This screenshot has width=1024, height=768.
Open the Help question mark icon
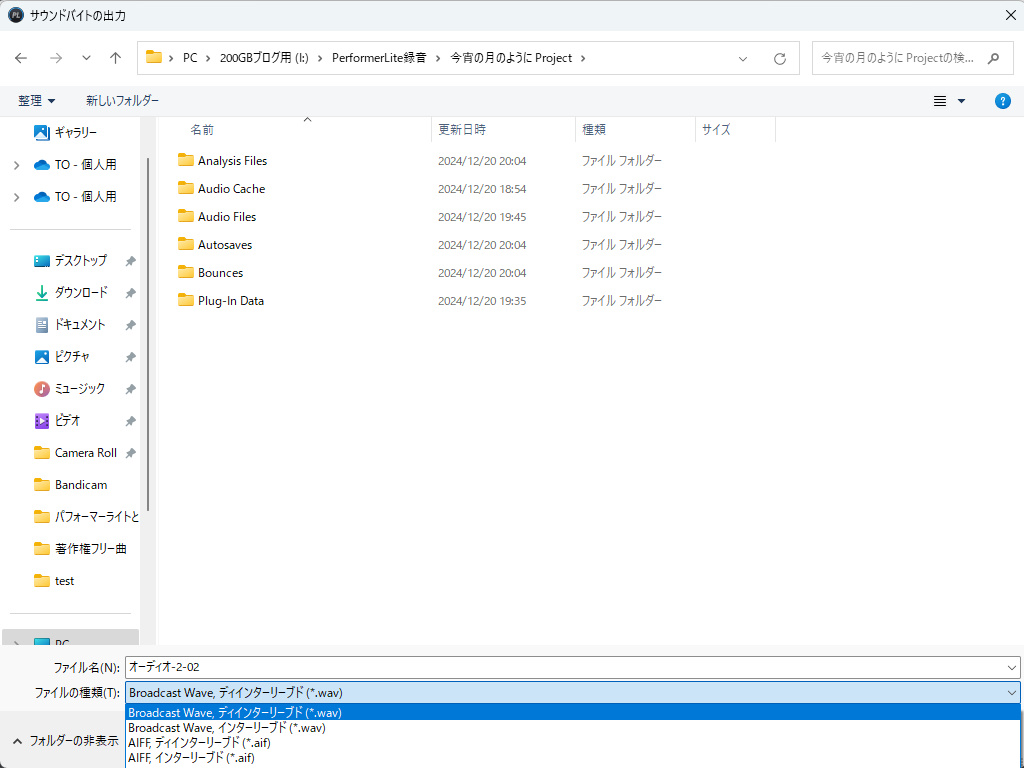click(1003, 101)
